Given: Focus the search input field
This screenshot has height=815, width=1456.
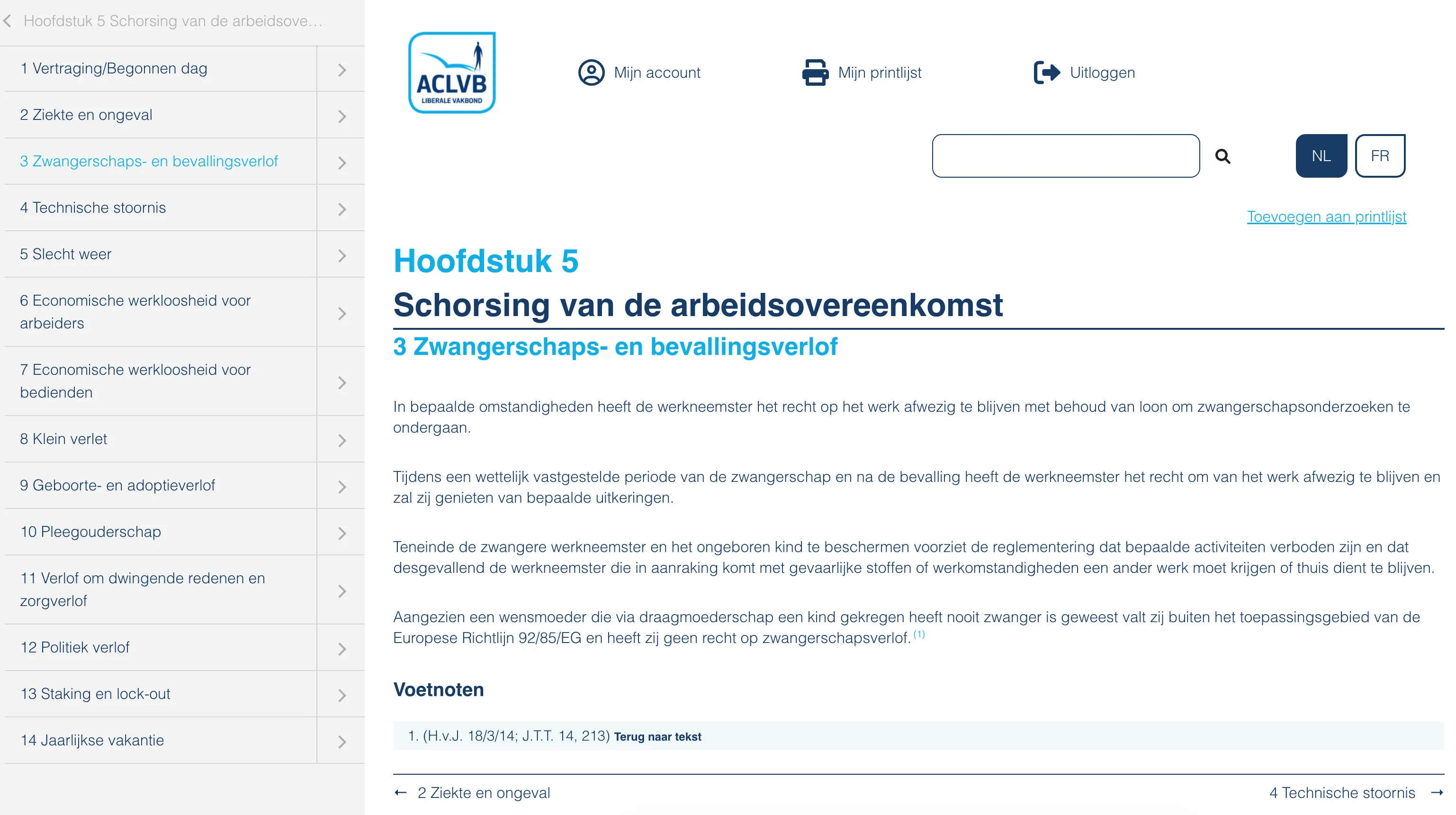Looking at the screenshot, I should pos(1065,155).
